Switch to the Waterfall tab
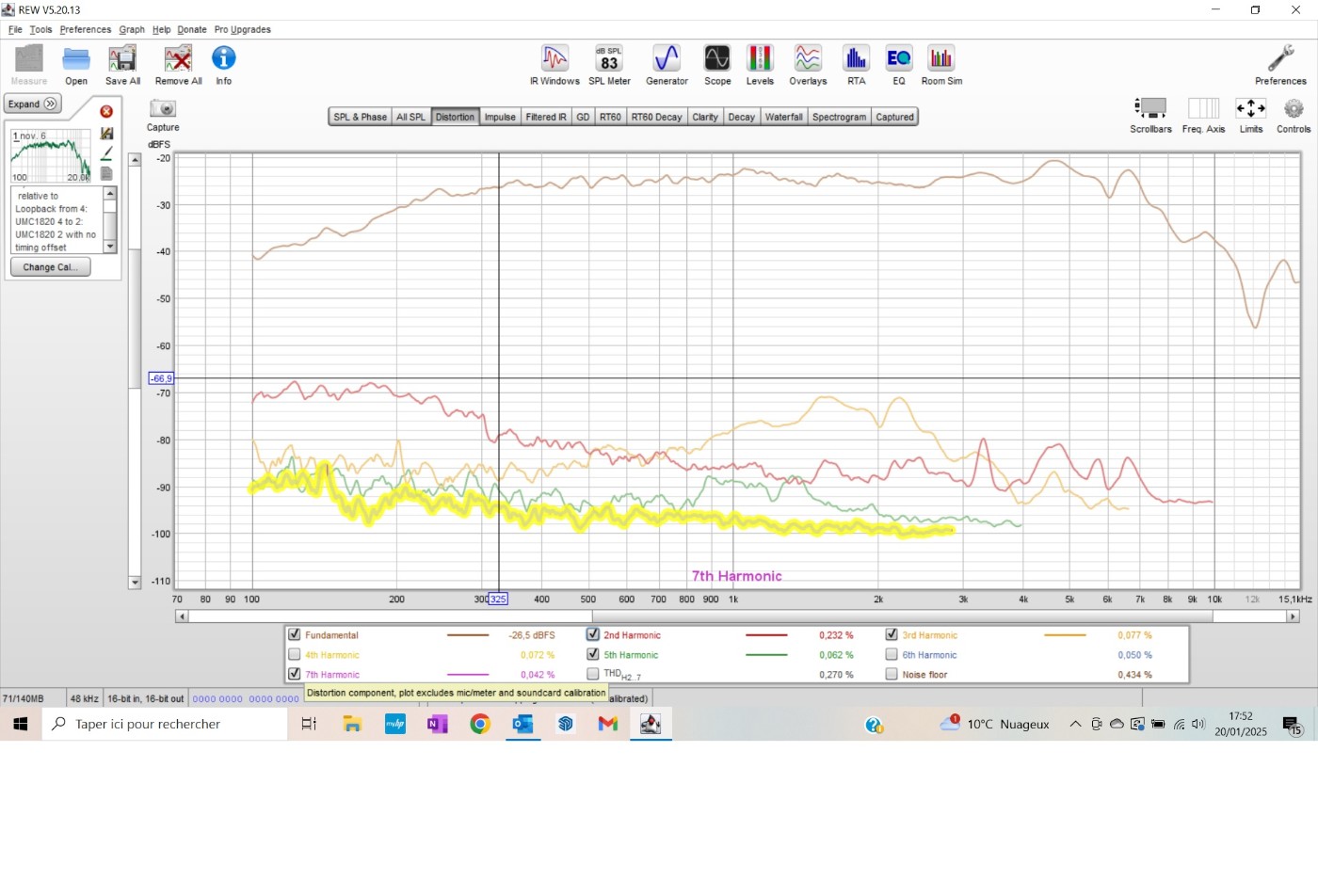 tap(783, 118)
